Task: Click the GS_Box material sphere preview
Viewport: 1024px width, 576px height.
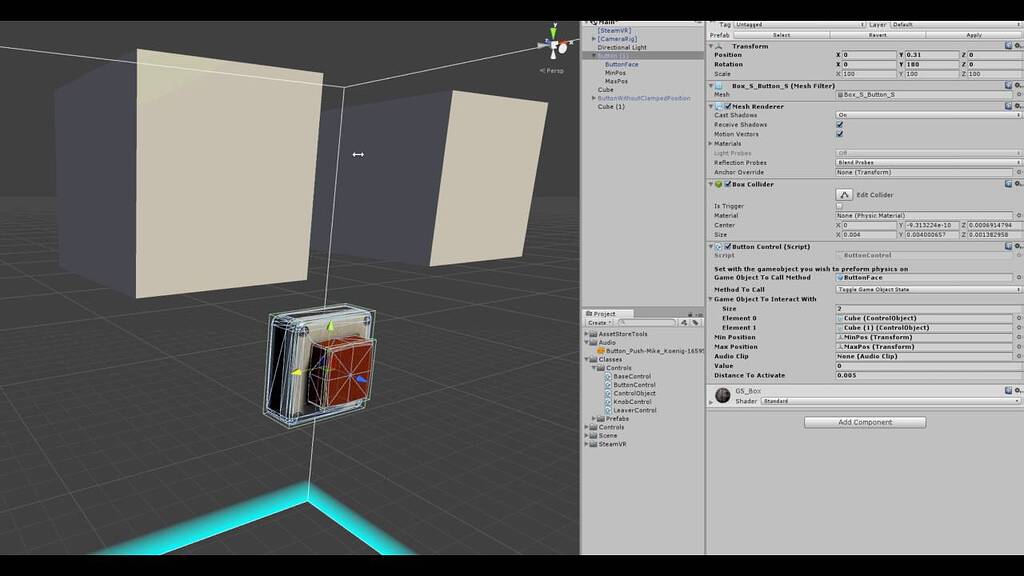Action: click(722, 394)
